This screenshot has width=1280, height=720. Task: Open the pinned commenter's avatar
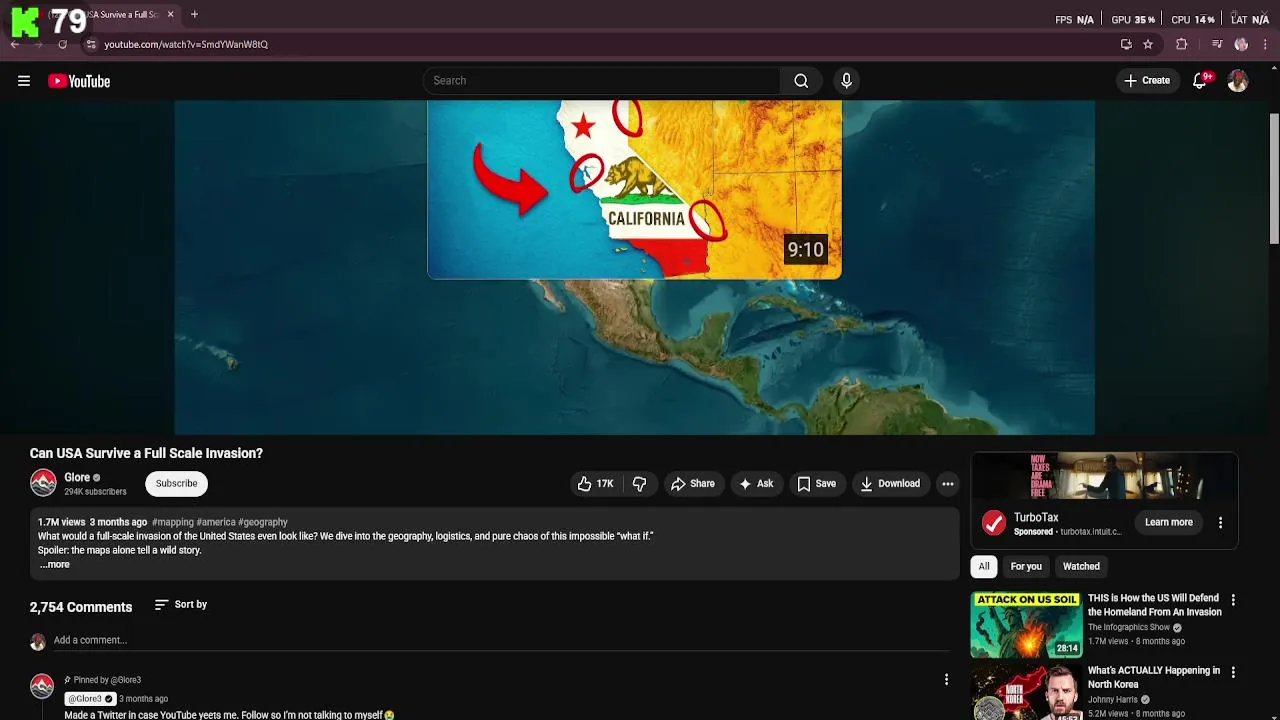(42, 686)
